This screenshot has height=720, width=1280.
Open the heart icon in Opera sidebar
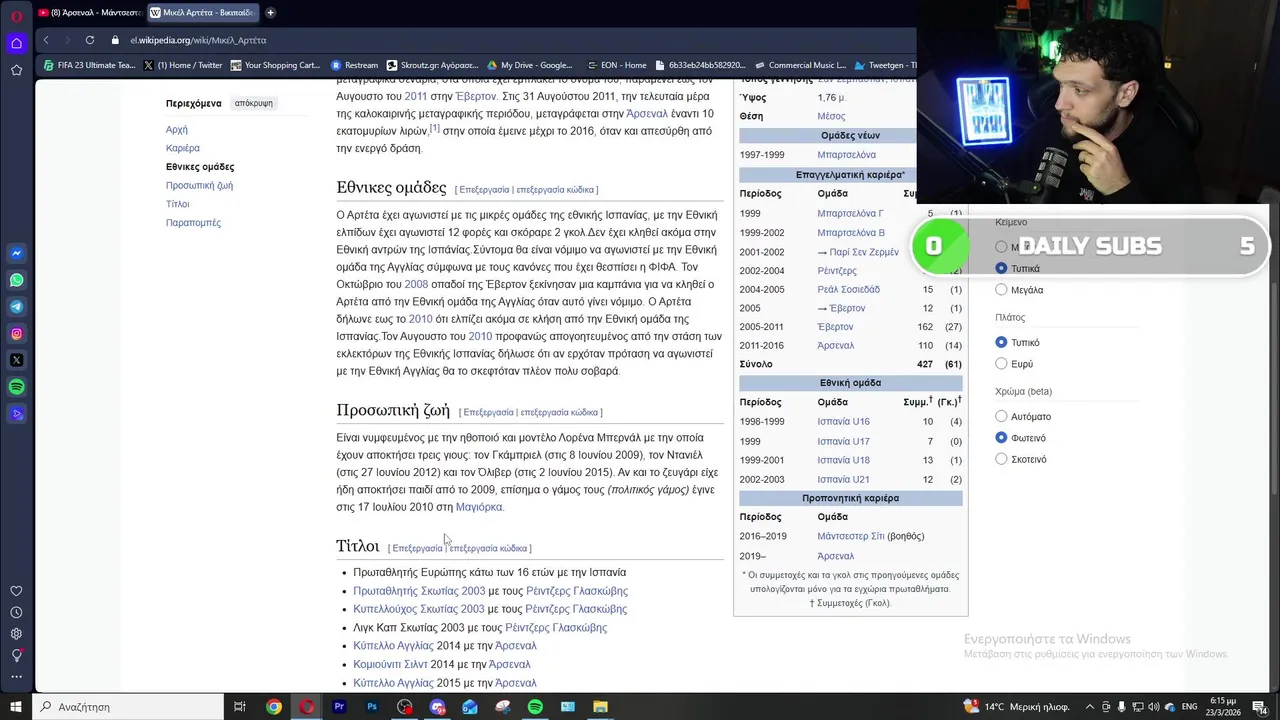16,591
